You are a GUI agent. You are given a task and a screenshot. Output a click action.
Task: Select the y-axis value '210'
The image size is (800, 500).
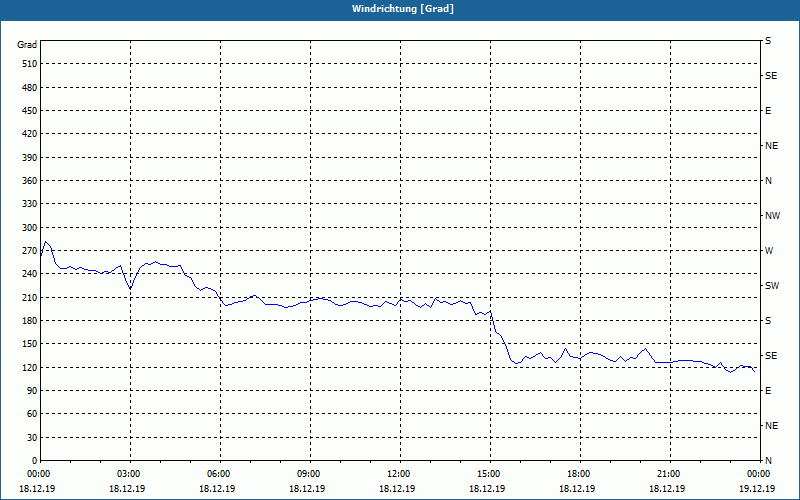coord(30,297)
